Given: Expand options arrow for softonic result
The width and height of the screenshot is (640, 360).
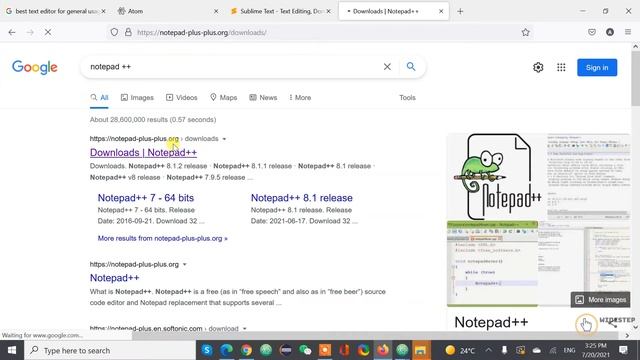Looking at the screenshot, I should click(x=244, y=329).
